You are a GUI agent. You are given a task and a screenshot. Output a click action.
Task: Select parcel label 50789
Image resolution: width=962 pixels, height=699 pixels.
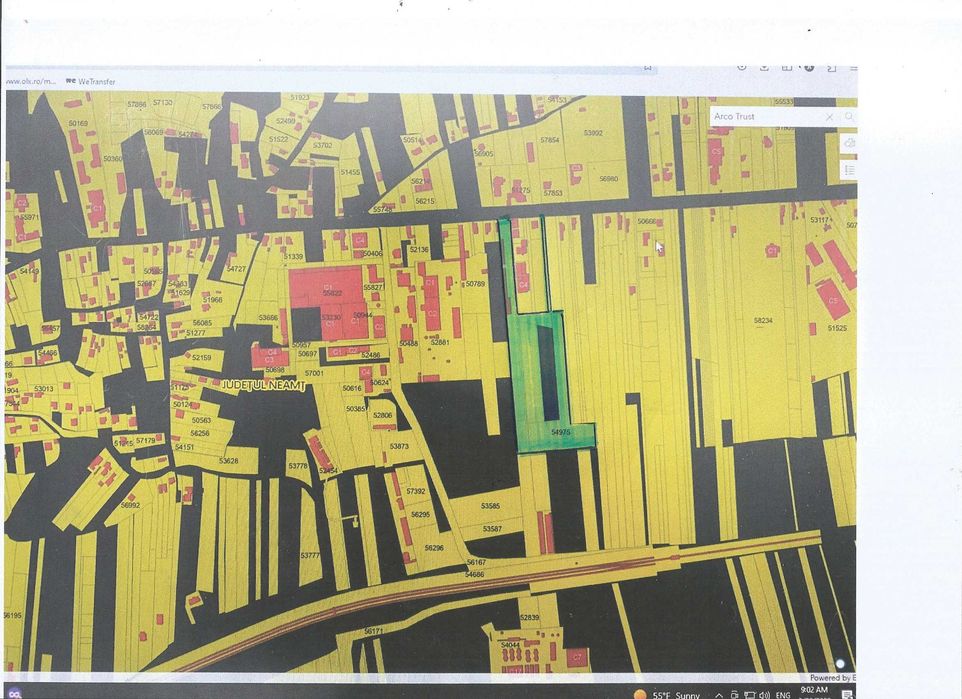[475, 284]
